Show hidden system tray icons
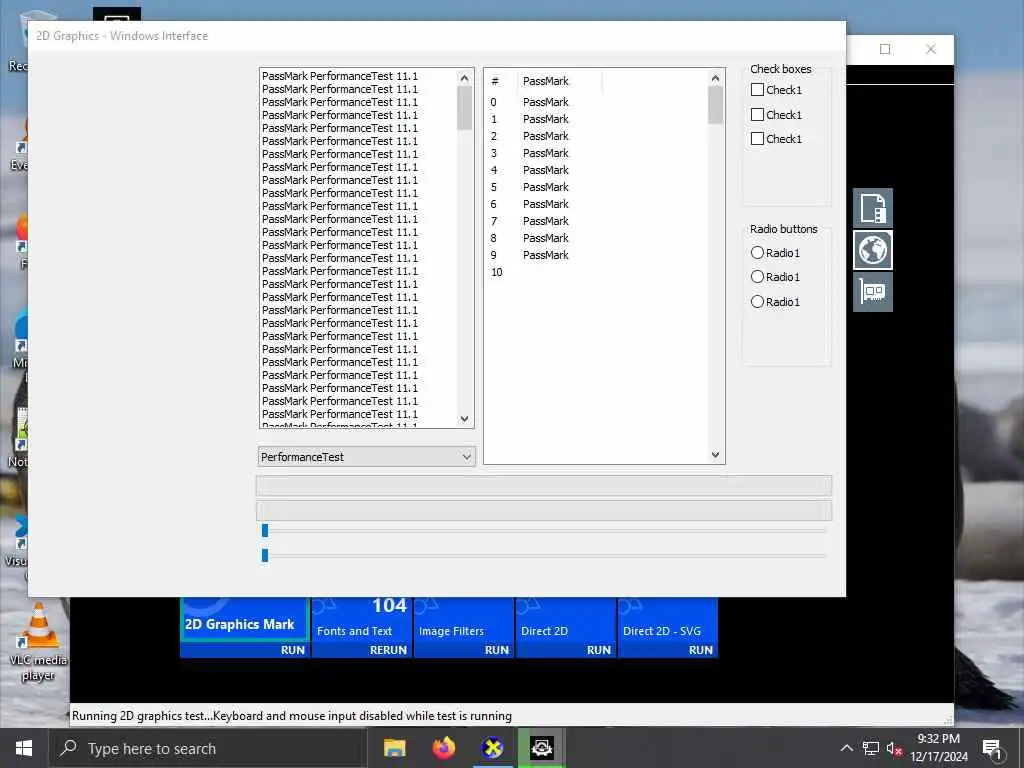 pos(846,748)
